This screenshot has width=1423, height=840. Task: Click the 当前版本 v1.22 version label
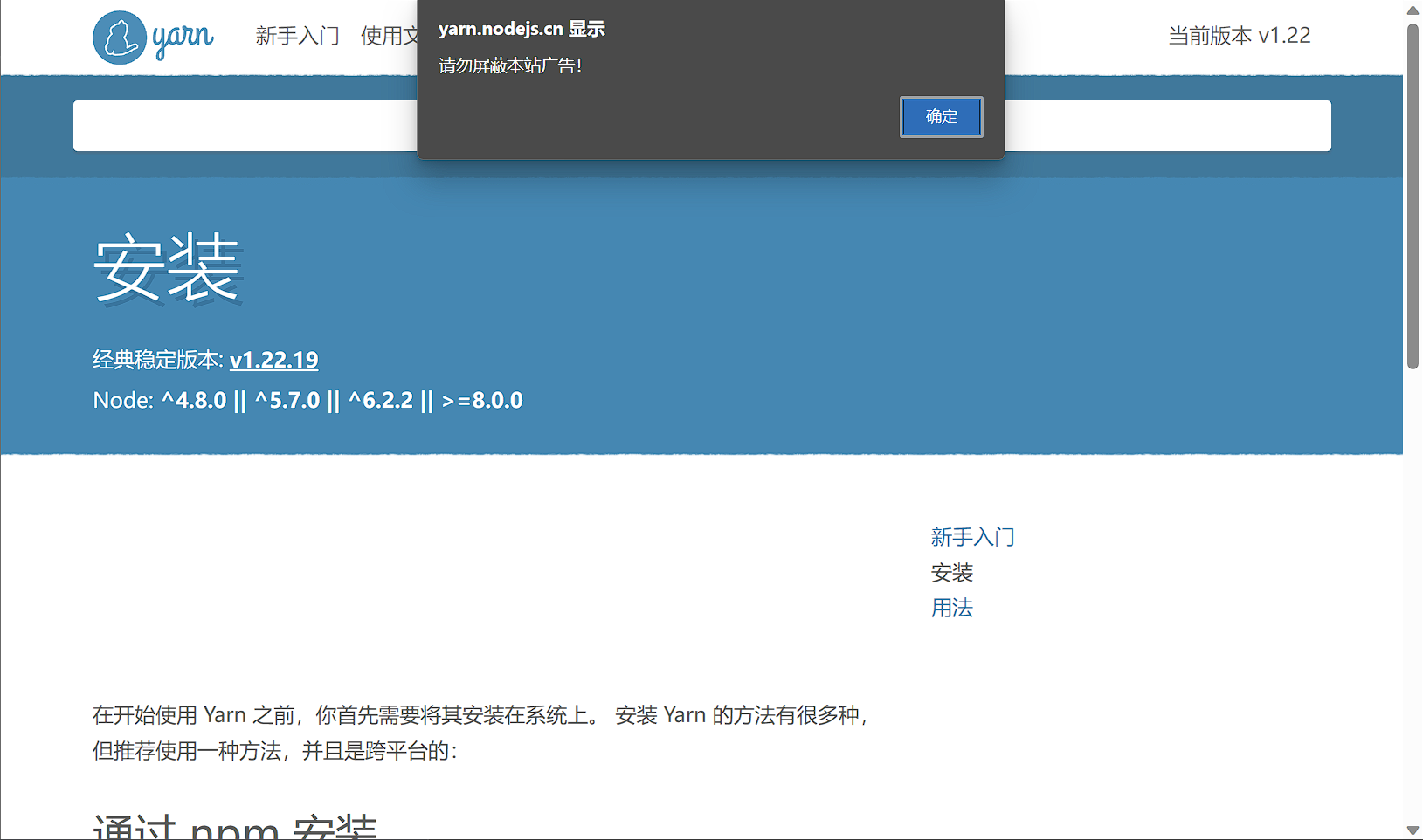(1240, 36)
